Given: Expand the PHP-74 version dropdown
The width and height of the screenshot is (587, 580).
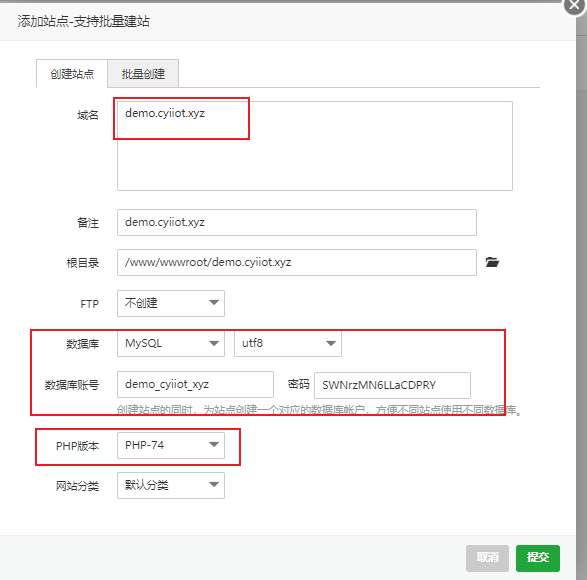Looking at the screenshot, I should 171,445.
